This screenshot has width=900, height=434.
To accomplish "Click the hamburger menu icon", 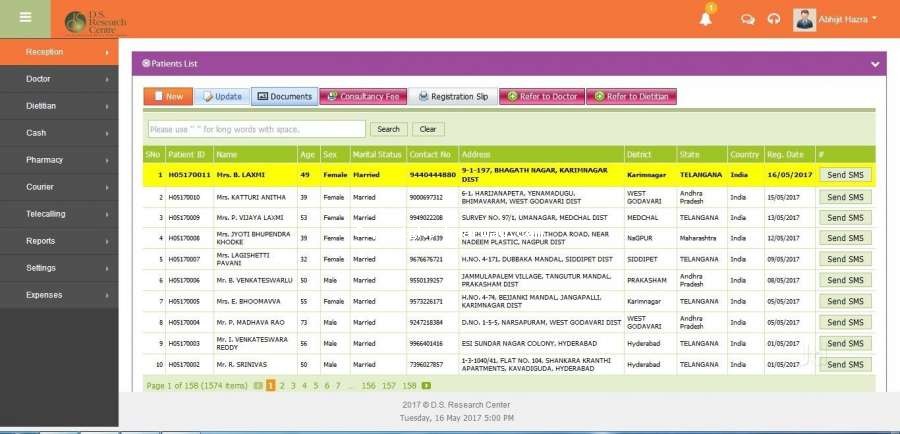I will (25, 17).
